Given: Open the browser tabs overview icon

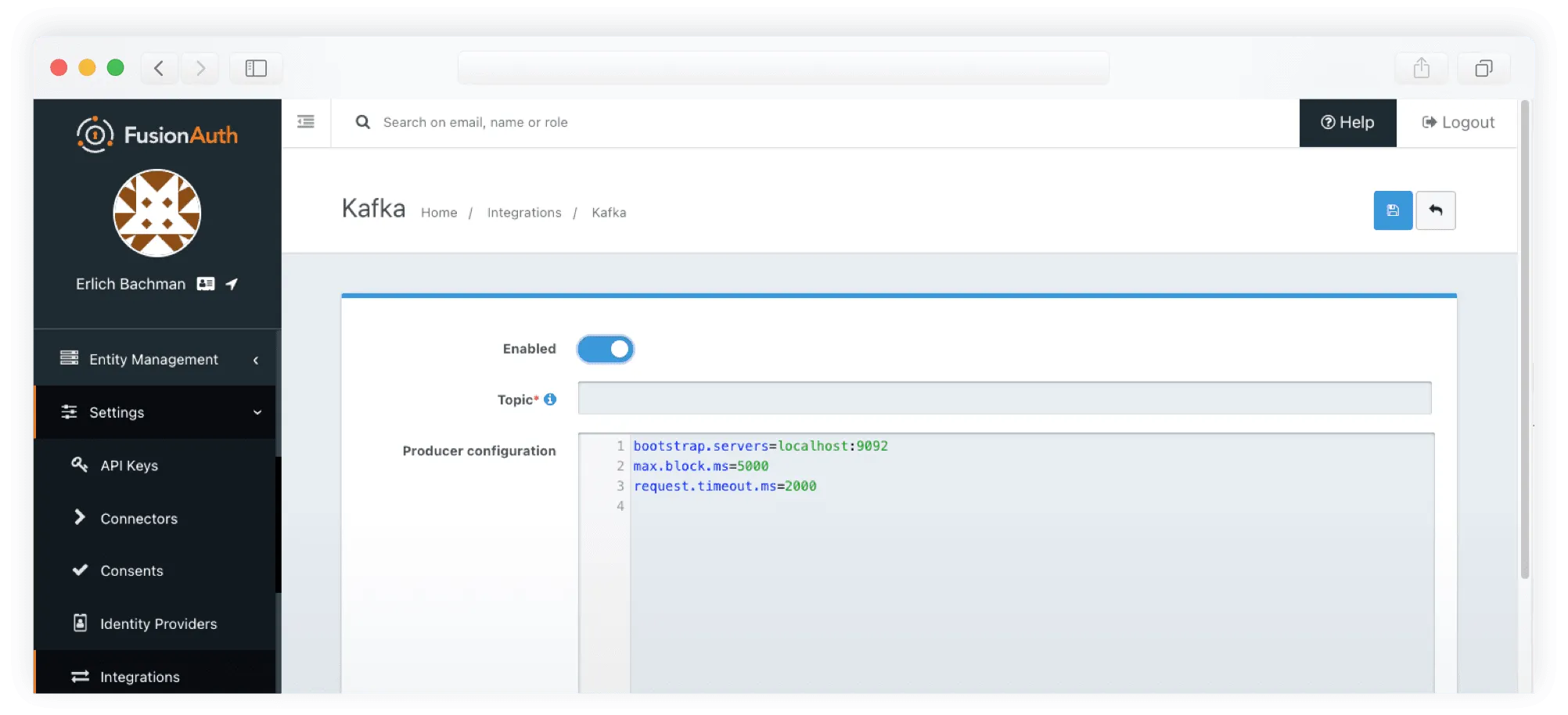Looking at the screenshot, I should pyautogui.click(x=1483, y=68).
